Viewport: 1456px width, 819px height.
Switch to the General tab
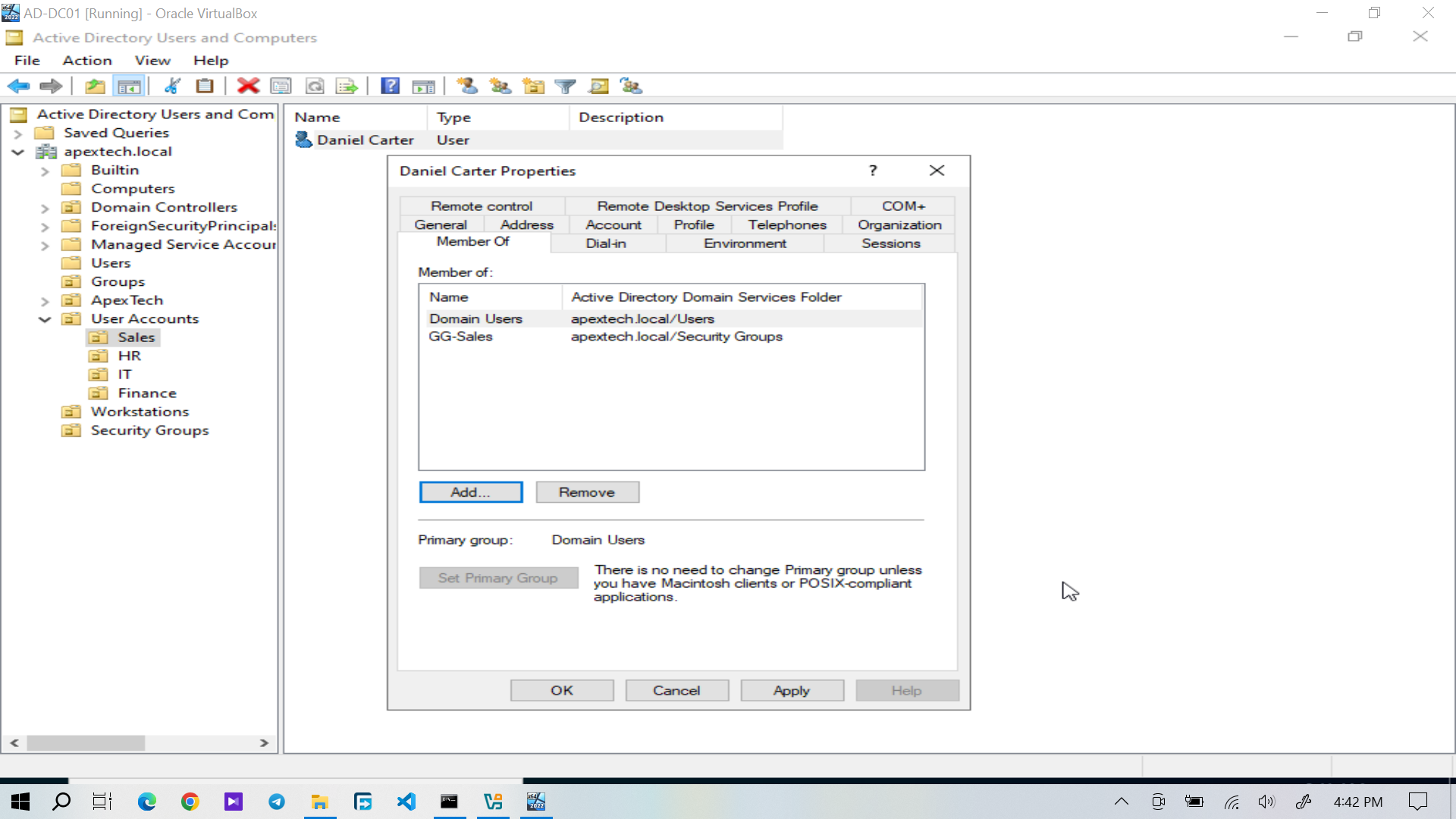[441, 225]
